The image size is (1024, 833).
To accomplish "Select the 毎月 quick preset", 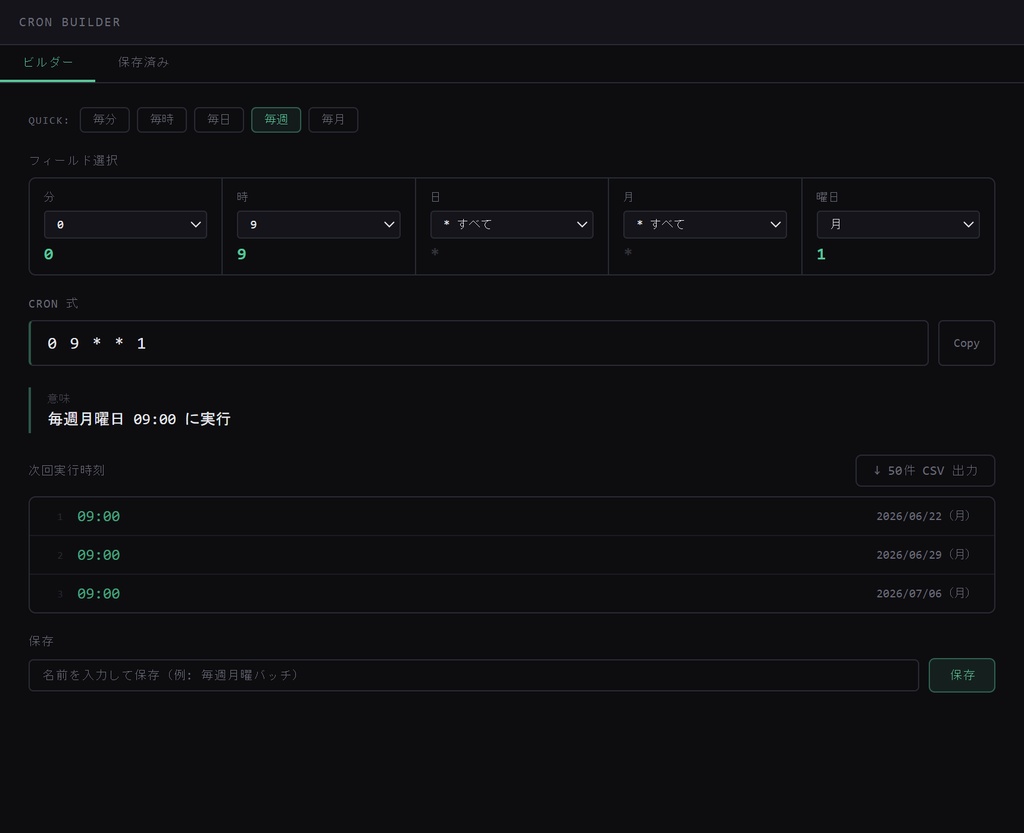I will (333, 119).
